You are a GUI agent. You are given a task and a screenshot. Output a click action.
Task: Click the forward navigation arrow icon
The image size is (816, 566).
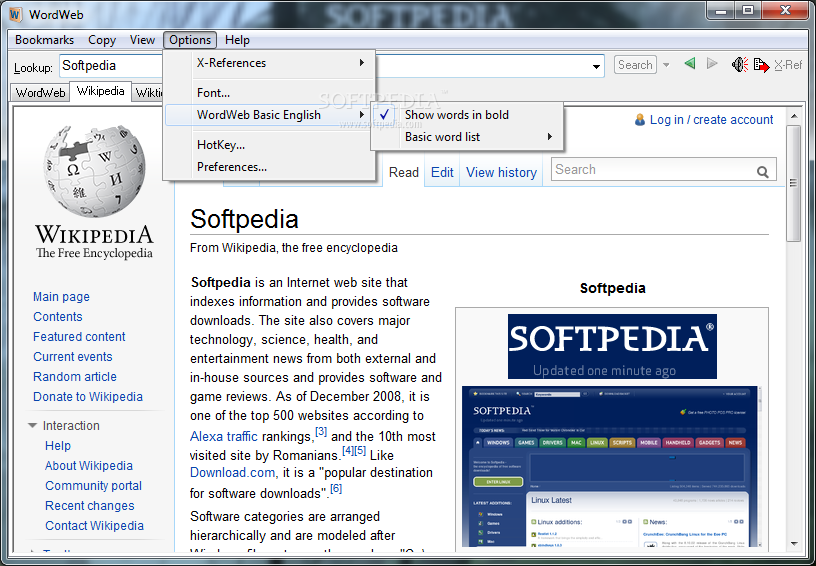(x=712, y=64)
